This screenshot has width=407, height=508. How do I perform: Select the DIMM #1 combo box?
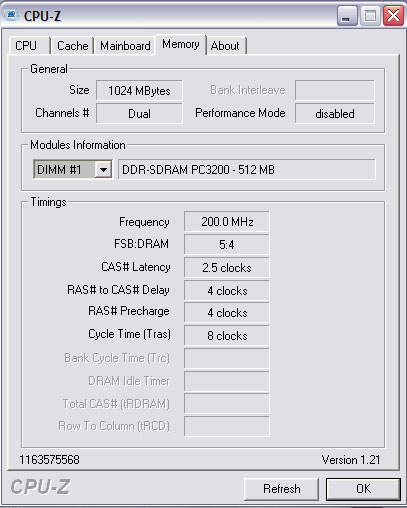click(73, 170)
